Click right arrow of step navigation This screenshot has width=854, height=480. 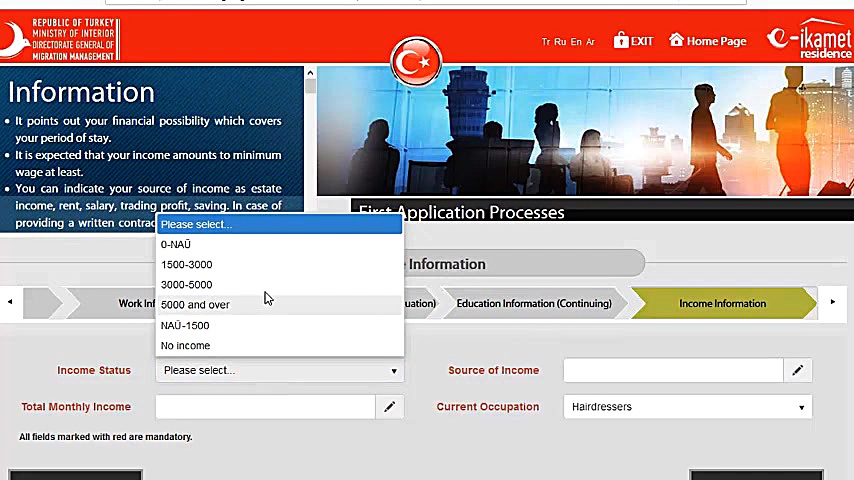pyautogui.click(x=832, y=302)
